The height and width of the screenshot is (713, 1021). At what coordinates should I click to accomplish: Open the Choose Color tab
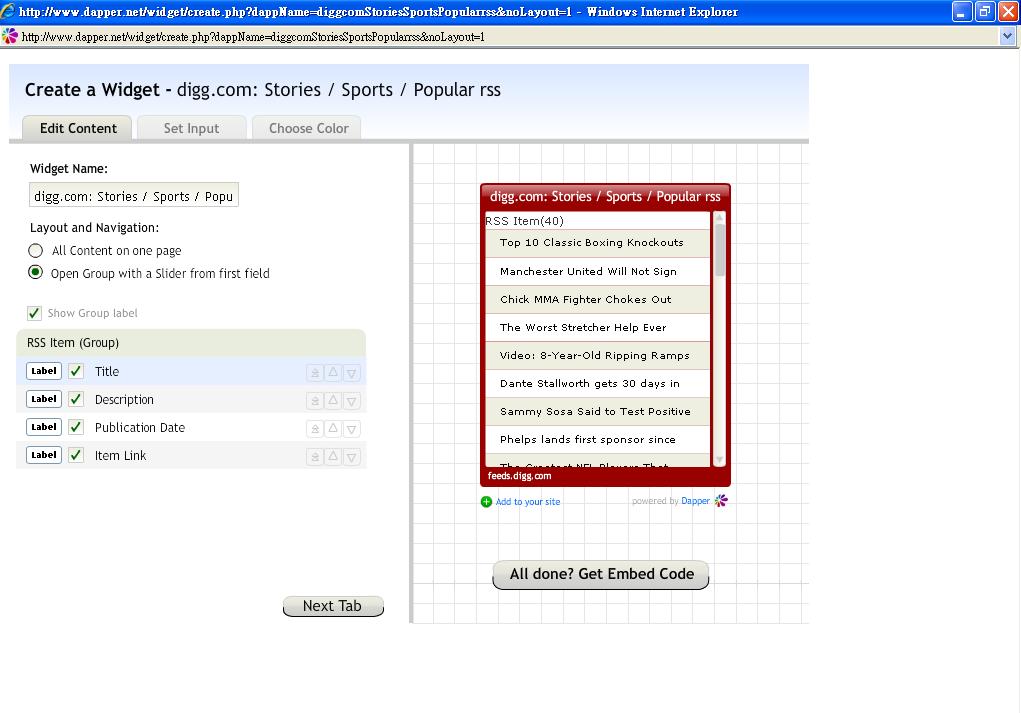point(308,128)
